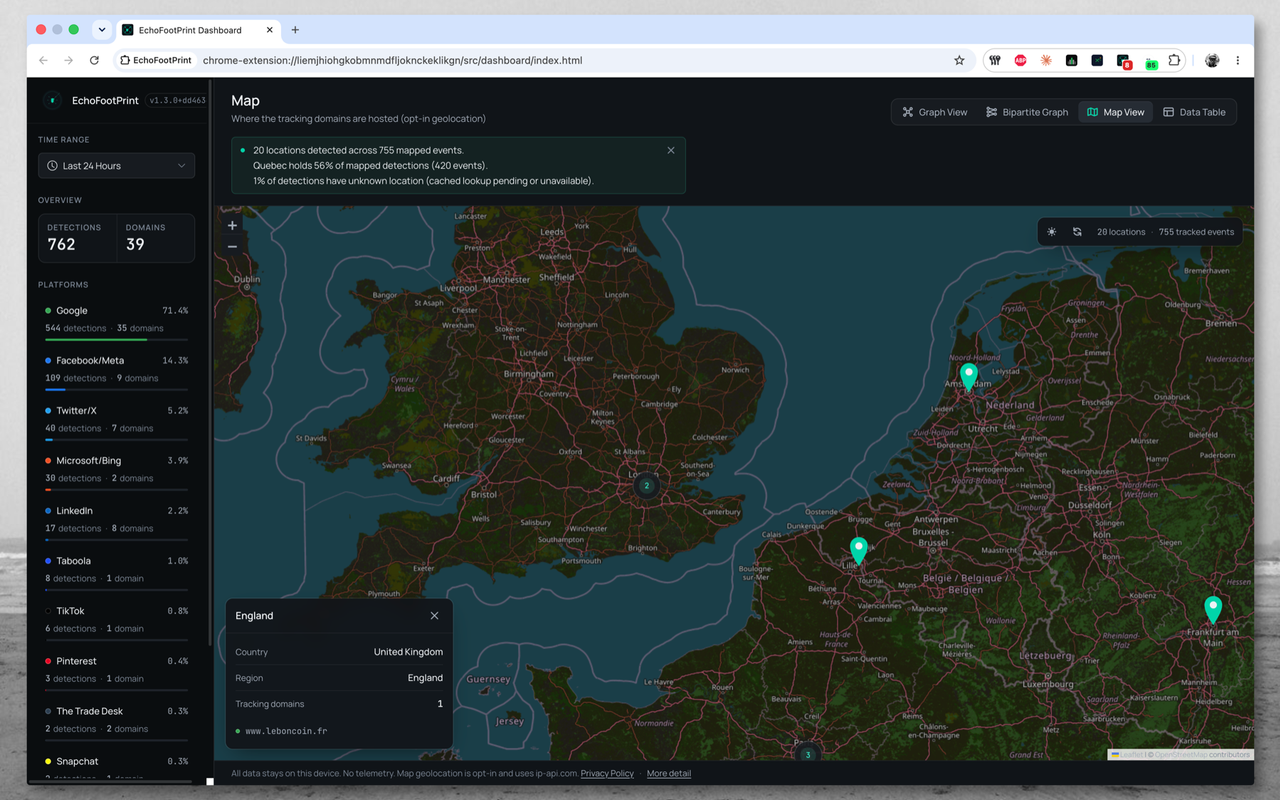Viewport: 1280px width, 800px height.
Task: Click the EchoFootPrint site info chip
Action: [156, 60]
